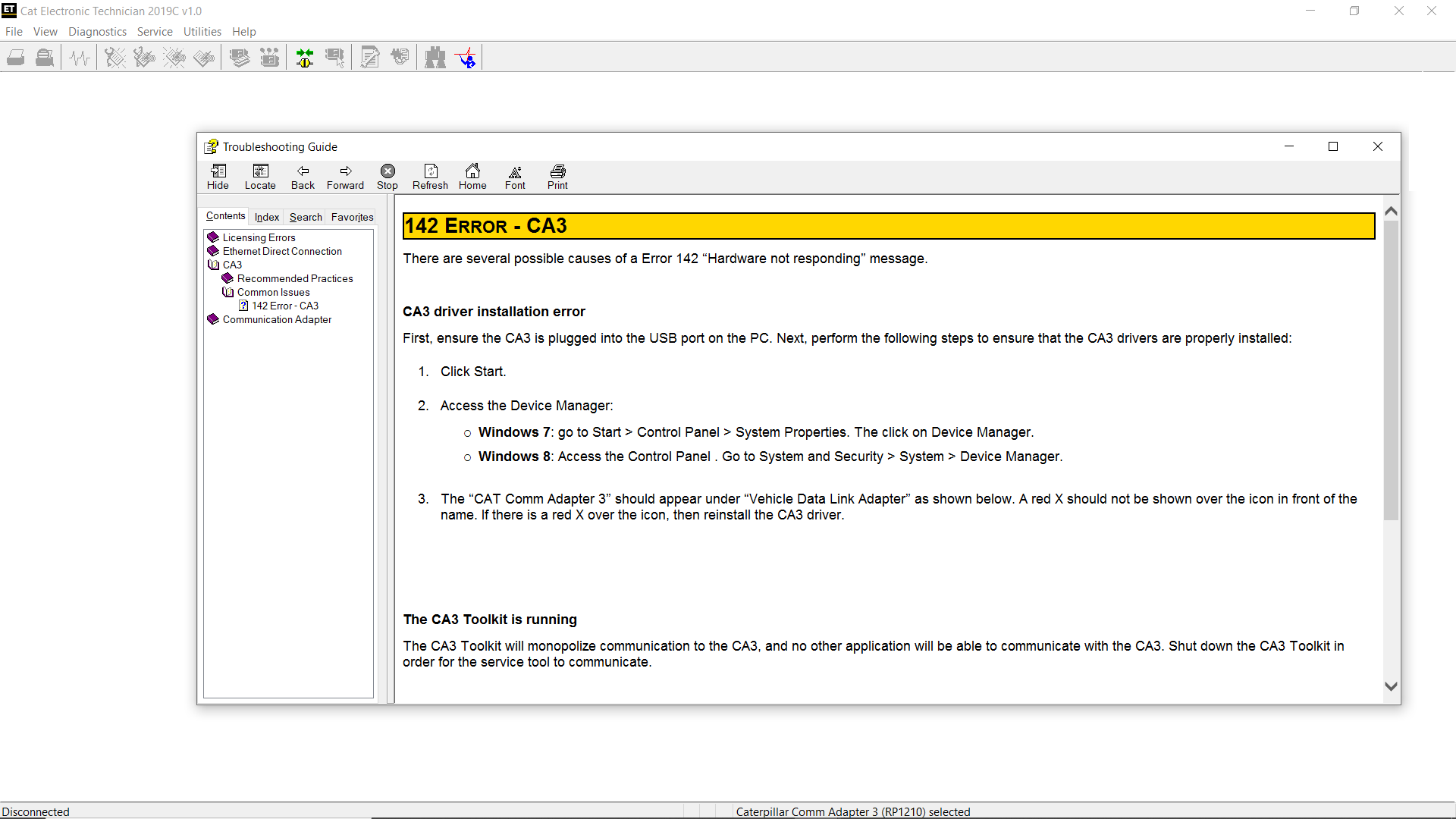Select the Search tab in the guide pane

[305, 217]
